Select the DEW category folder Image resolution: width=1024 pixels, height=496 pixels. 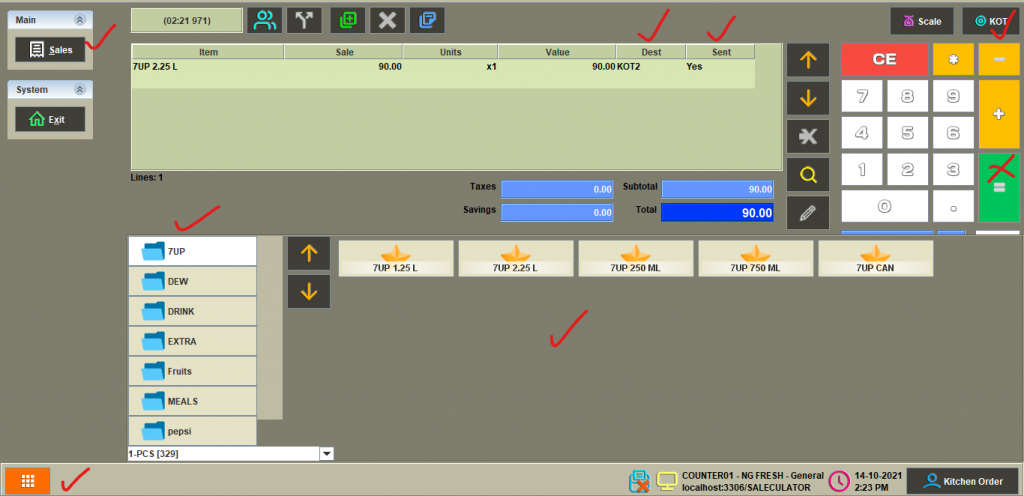pyautogui.click(x=192, y=281)
